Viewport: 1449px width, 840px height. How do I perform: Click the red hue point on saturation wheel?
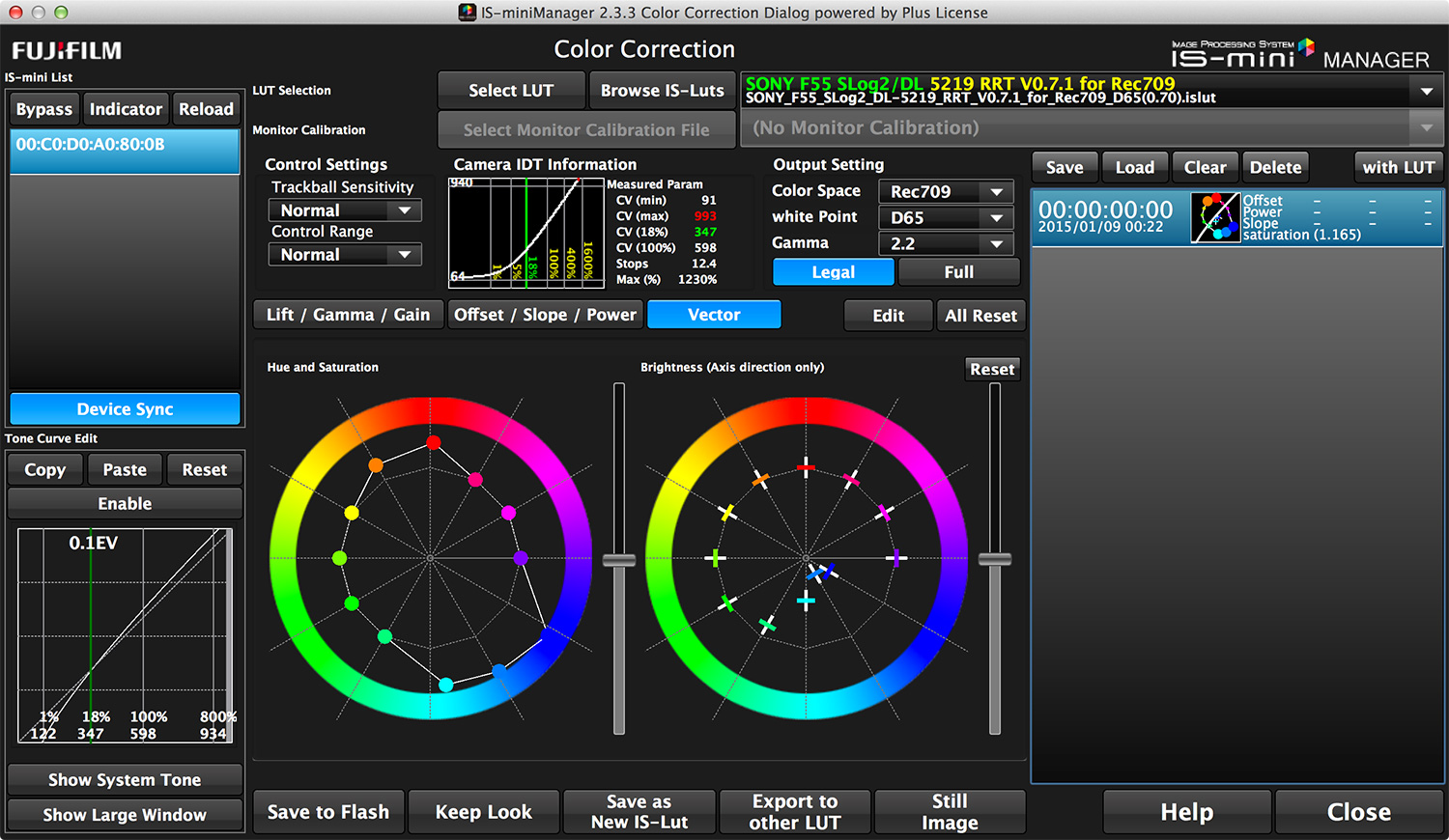point(434,443)
